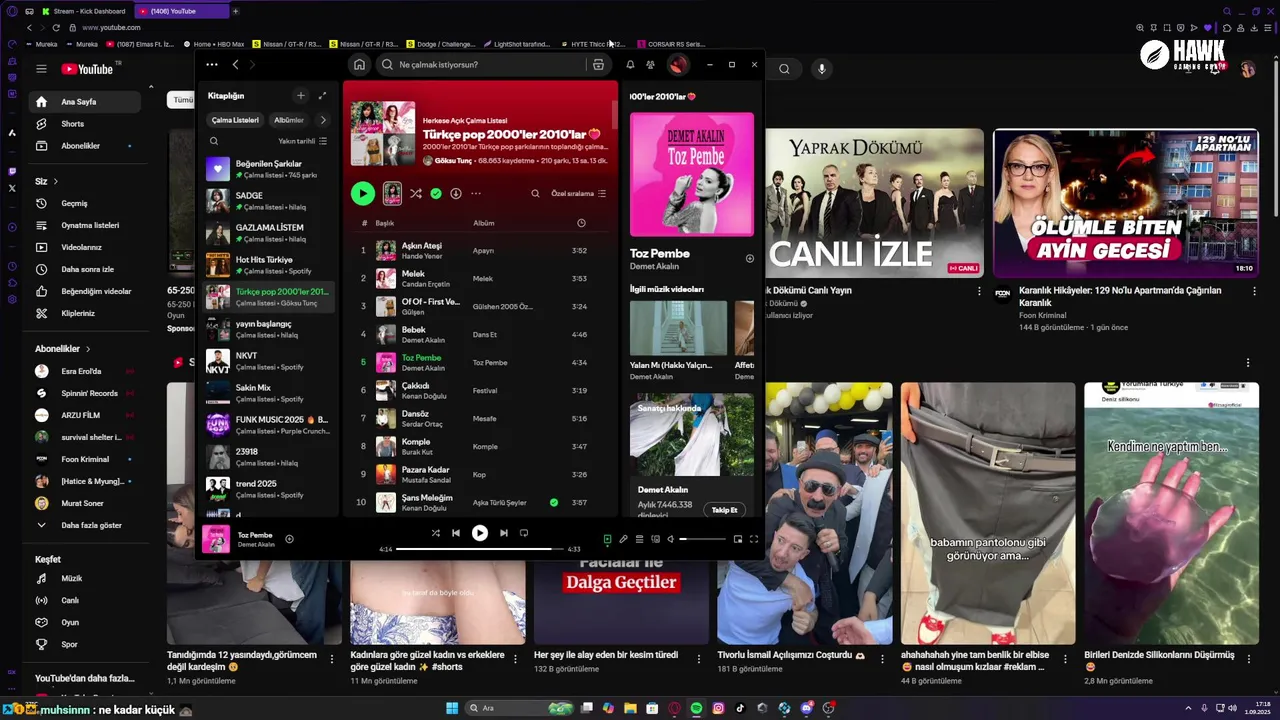This screenshot has width=1280, height=720.
Task: Skip to previous track in Spotify
Action: [x=456, y=533]
